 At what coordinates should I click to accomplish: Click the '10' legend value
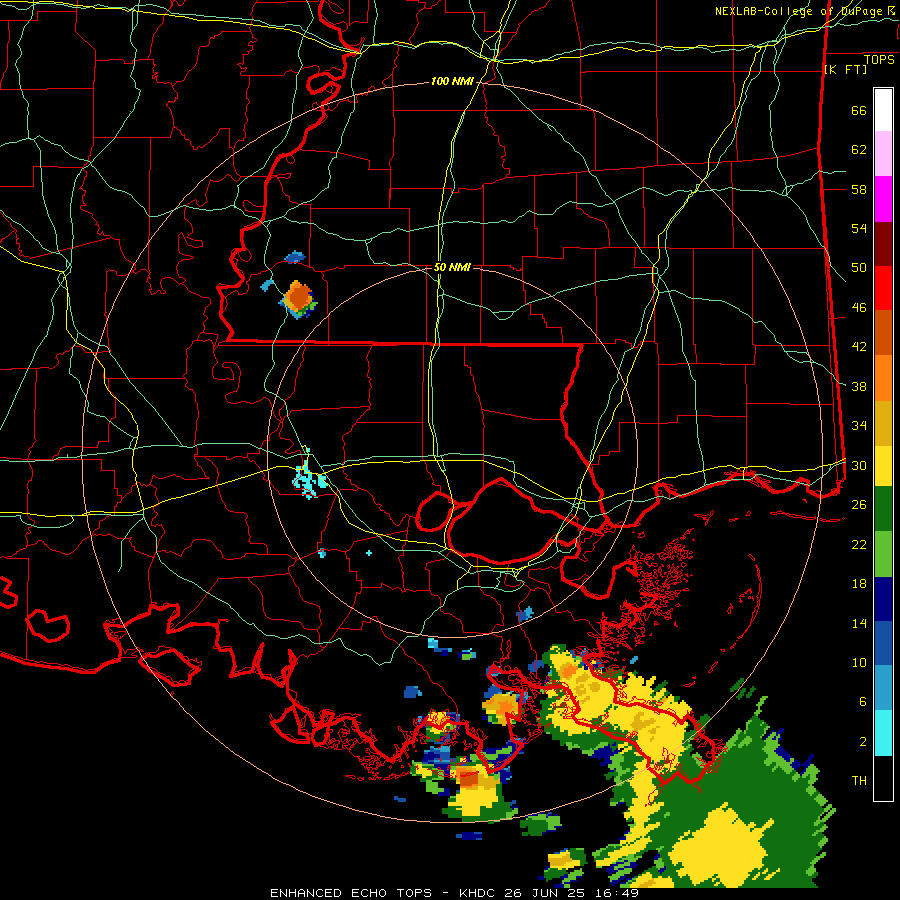coord(859,662)
